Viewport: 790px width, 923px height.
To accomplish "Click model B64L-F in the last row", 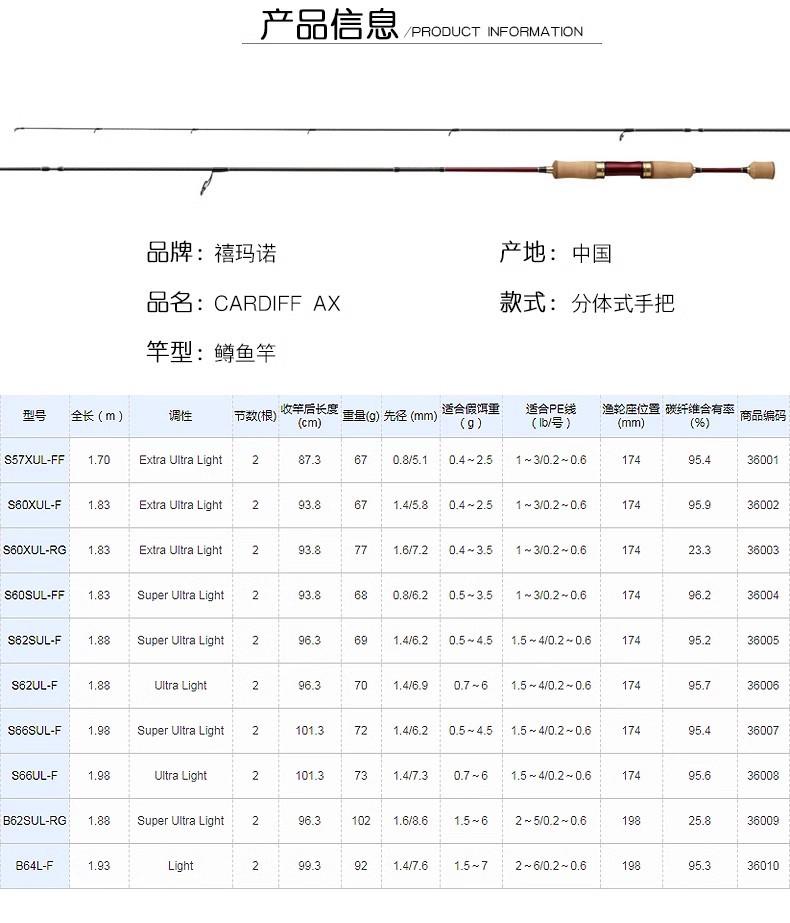I will pos(34,866).
